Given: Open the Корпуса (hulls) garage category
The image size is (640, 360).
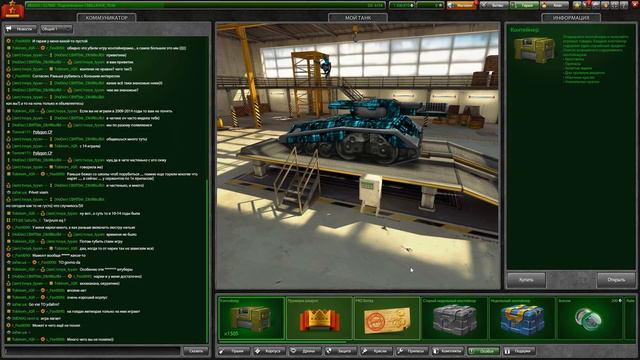Looking at the screenshot, I should (x=269, y=351).
